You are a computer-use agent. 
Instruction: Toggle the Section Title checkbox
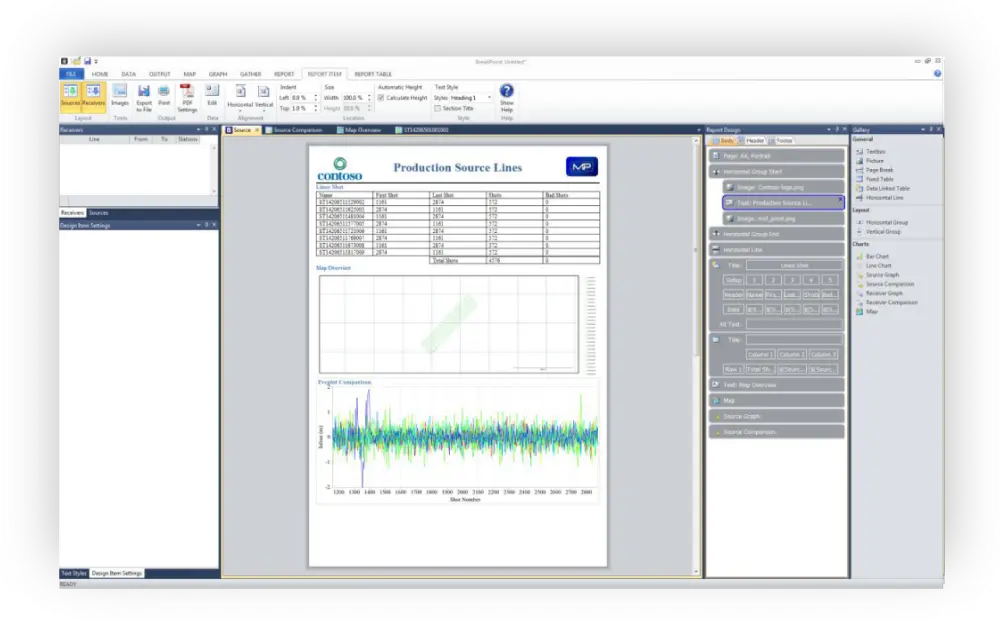438,108
